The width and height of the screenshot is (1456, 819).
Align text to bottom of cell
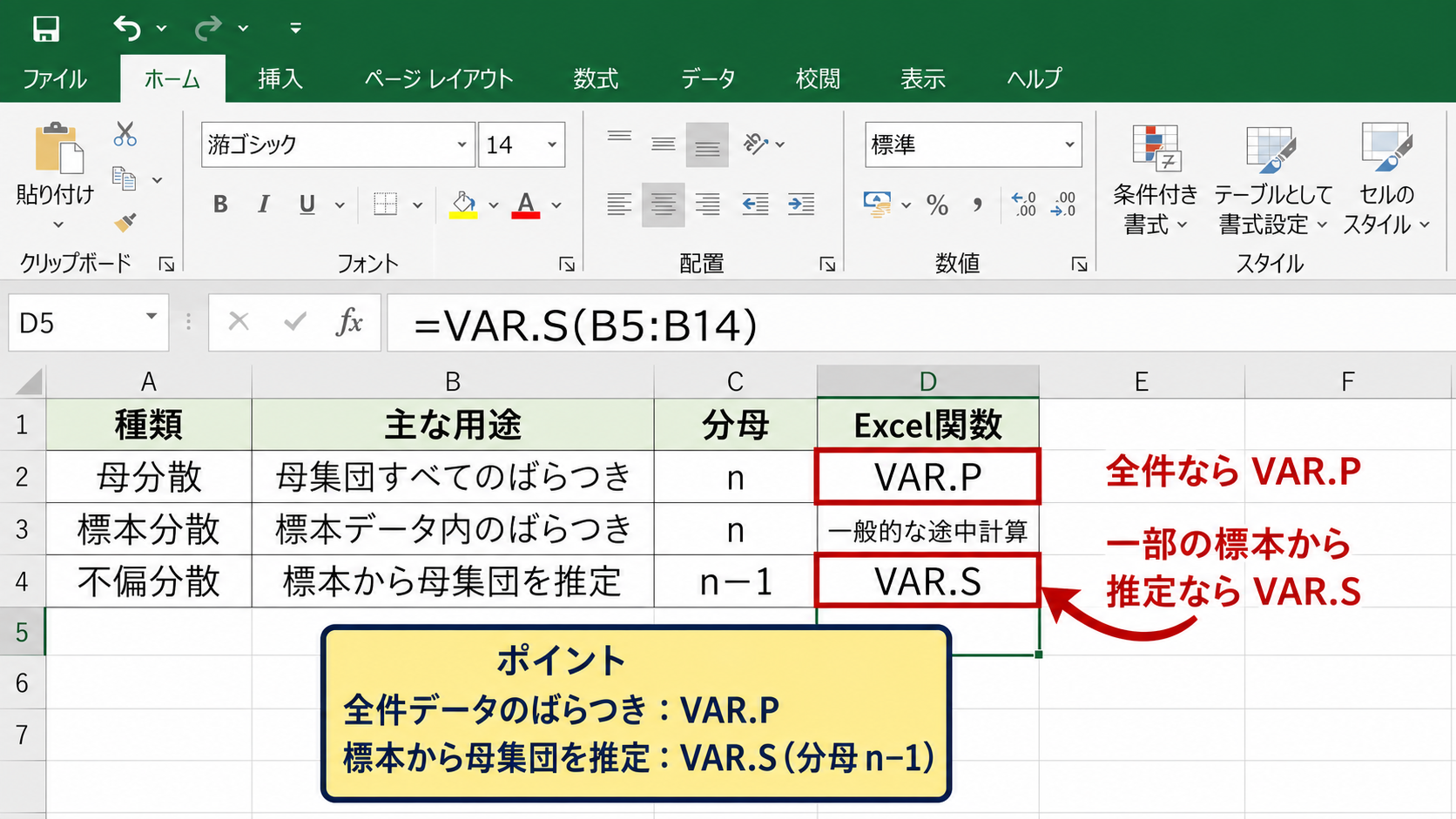point(707,144)
